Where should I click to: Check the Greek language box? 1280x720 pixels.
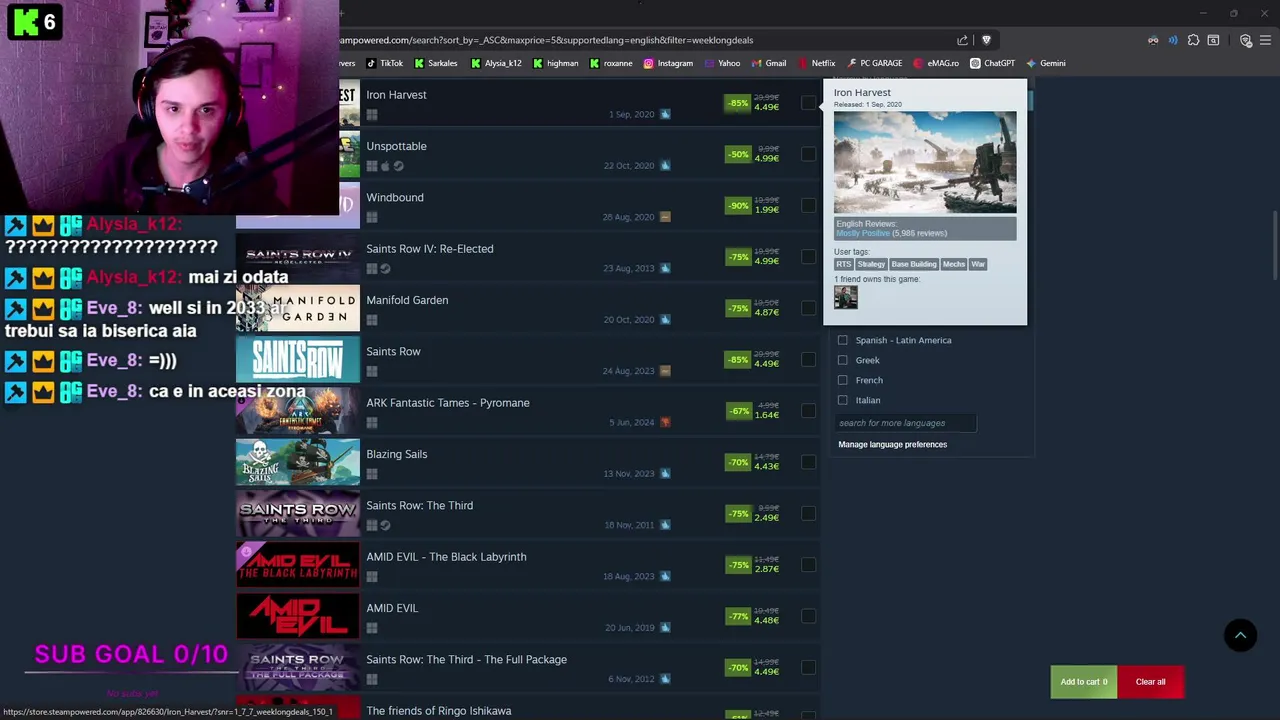843,360
